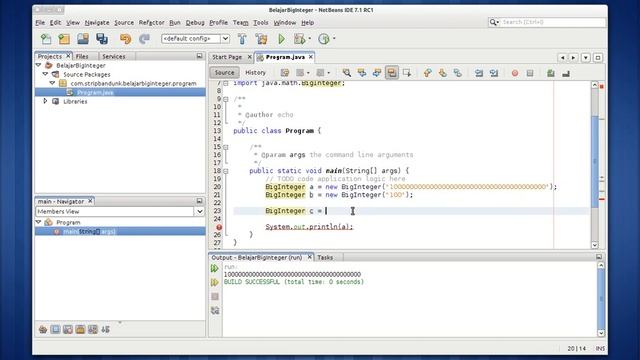Close the Program.java editor tab
This screenshot has width=640, height=360.
(311, 57)
